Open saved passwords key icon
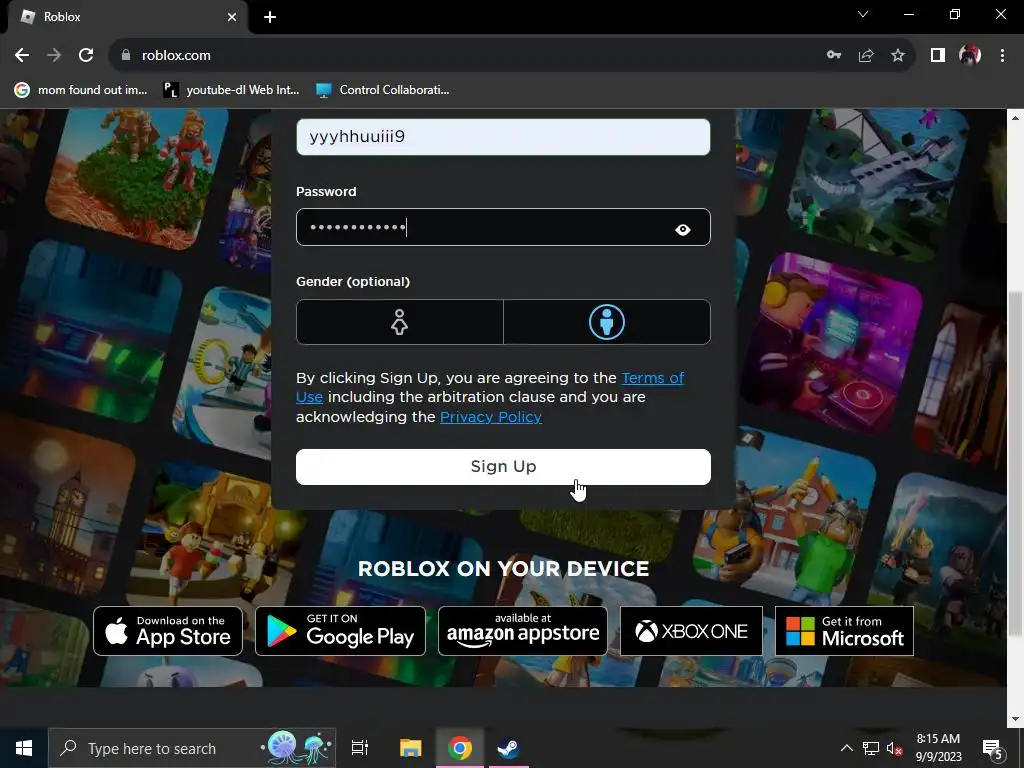 [834, 56]
